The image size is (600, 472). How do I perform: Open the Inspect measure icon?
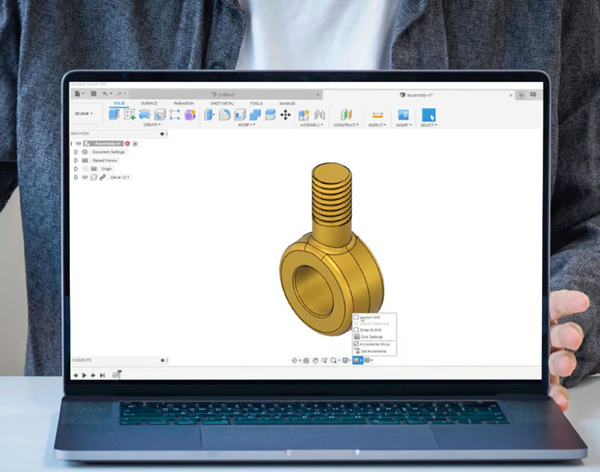378,115
